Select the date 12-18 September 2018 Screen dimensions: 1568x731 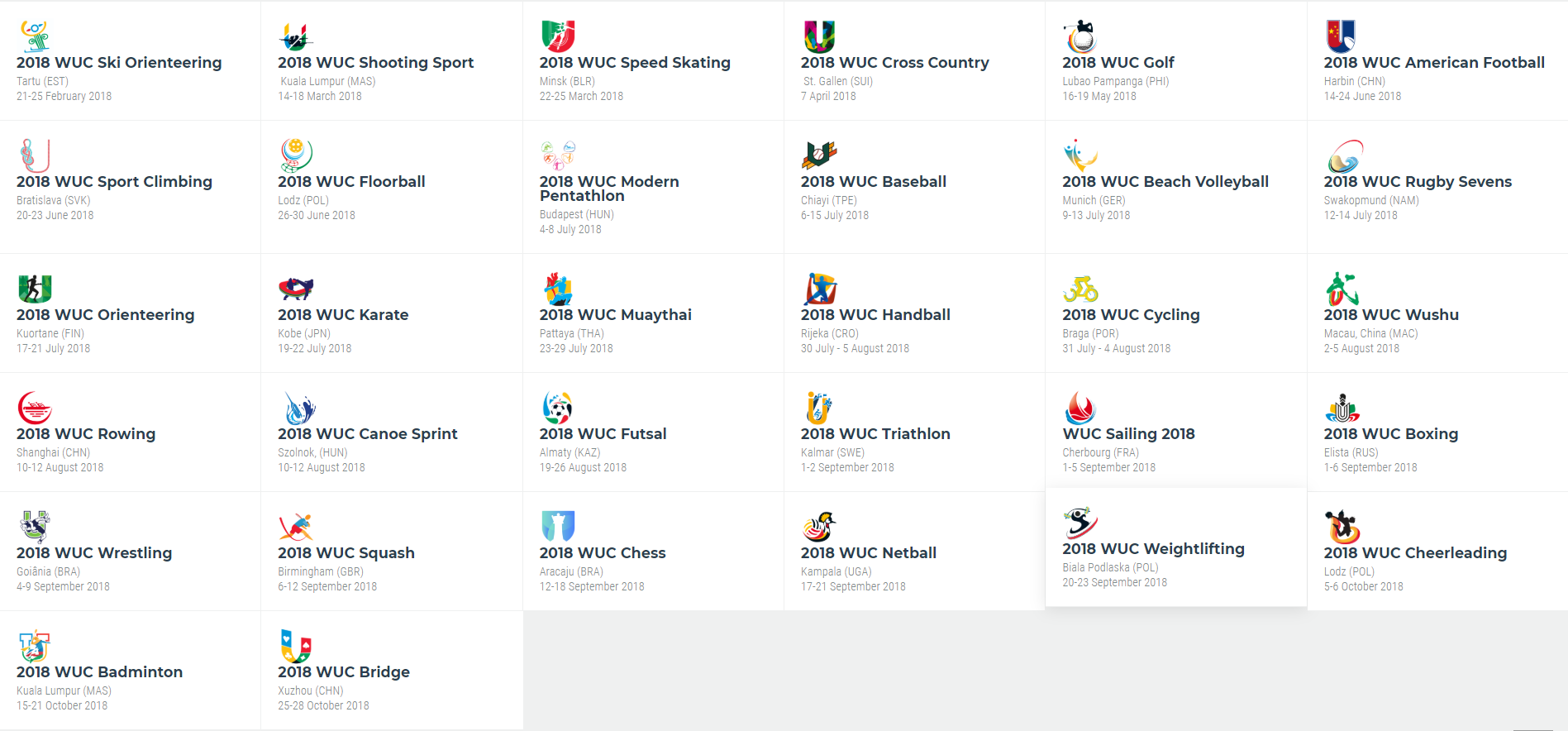pyautogui.click(x=592, y=586)
